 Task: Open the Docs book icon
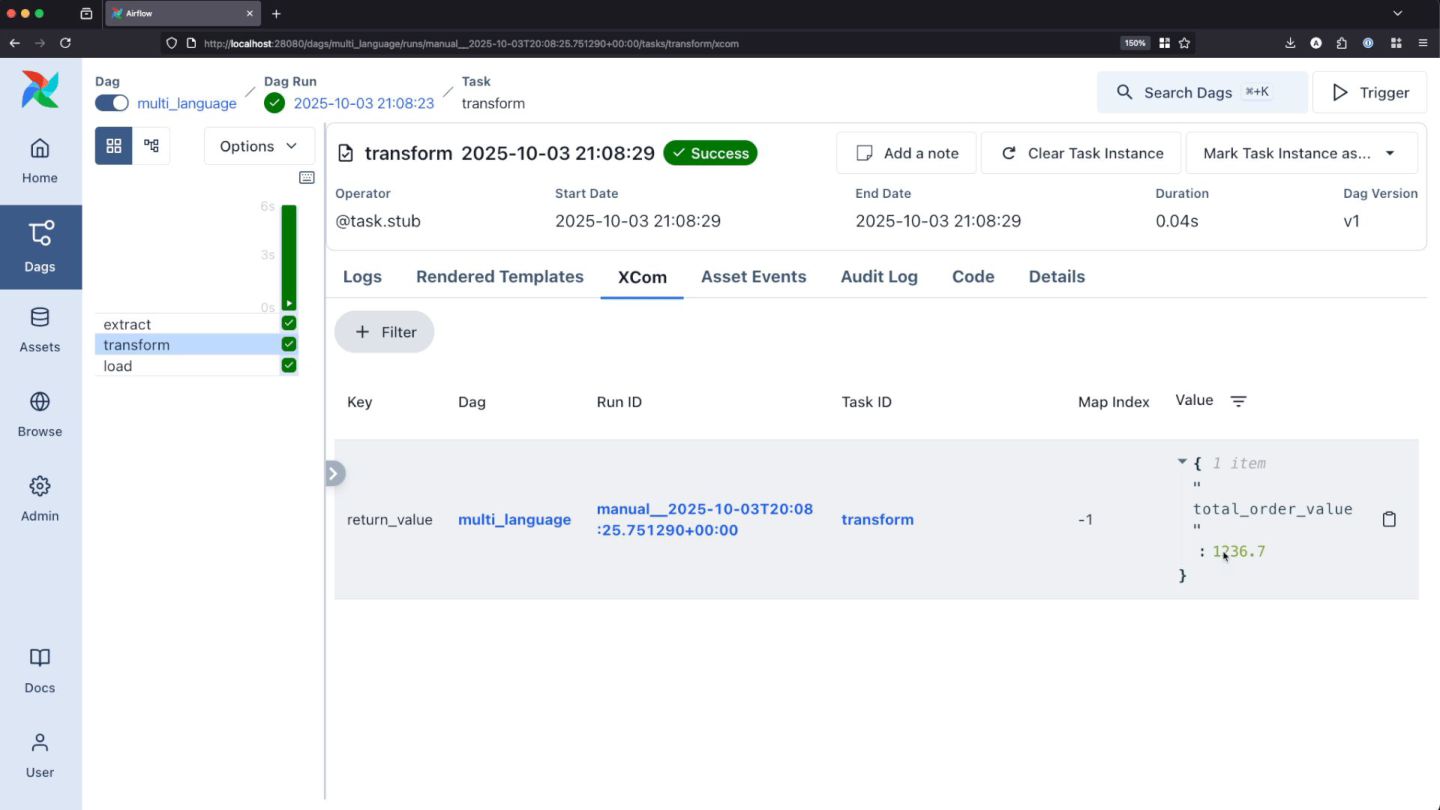pos(40,670)
